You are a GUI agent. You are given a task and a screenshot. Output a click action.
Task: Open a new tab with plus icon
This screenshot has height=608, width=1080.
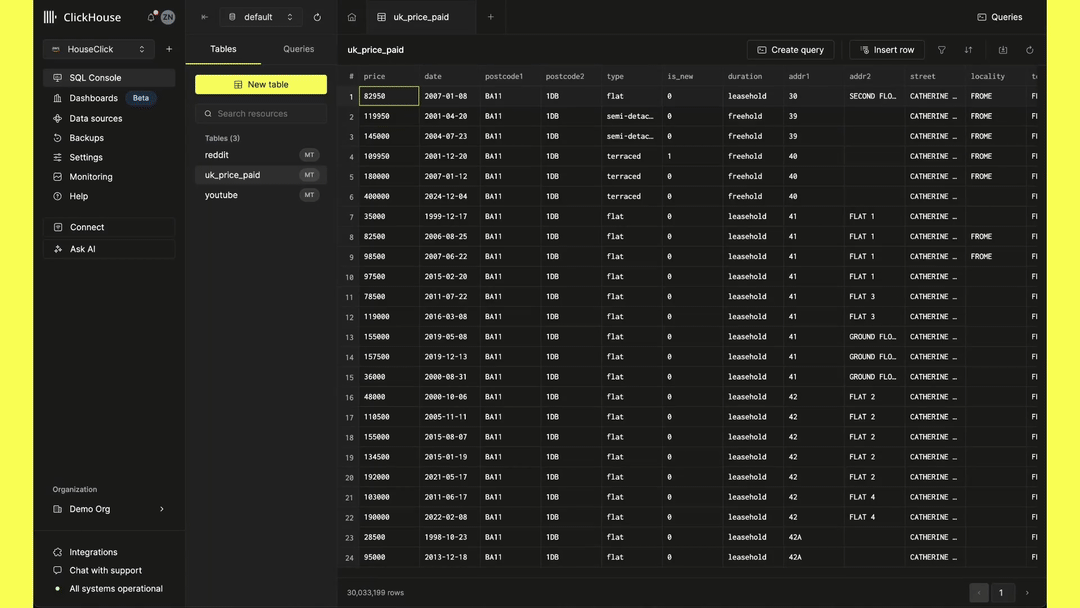click(x=490, y=17)
